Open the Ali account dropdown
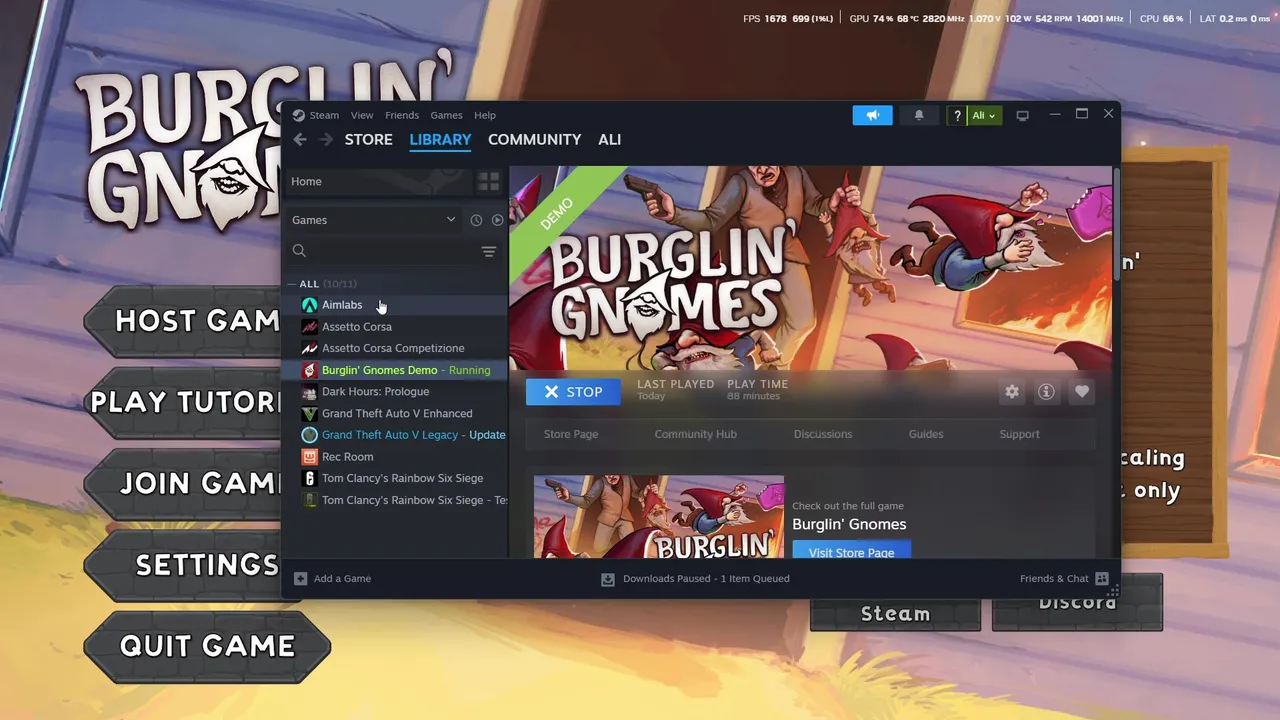Image resolution: width=1280 pixels, height=720 pixels. coord(984,115)
